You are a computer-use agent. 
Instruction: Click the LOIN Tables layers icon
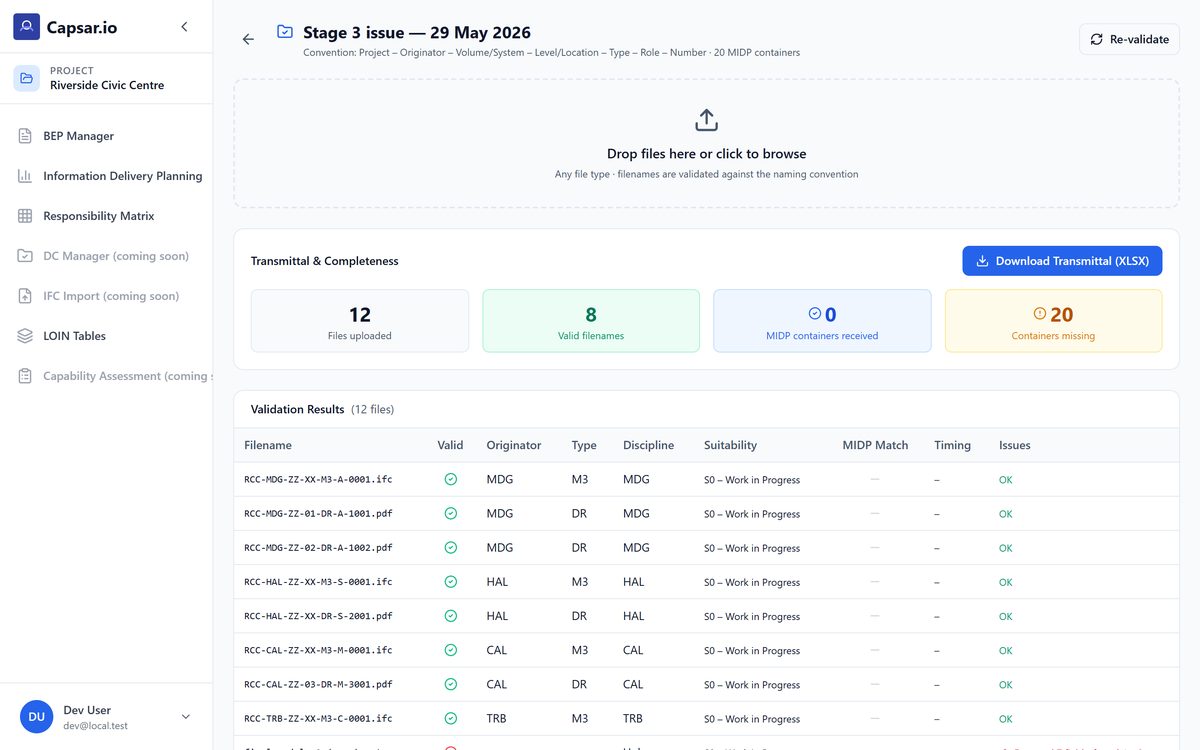[x=25, y=336]
